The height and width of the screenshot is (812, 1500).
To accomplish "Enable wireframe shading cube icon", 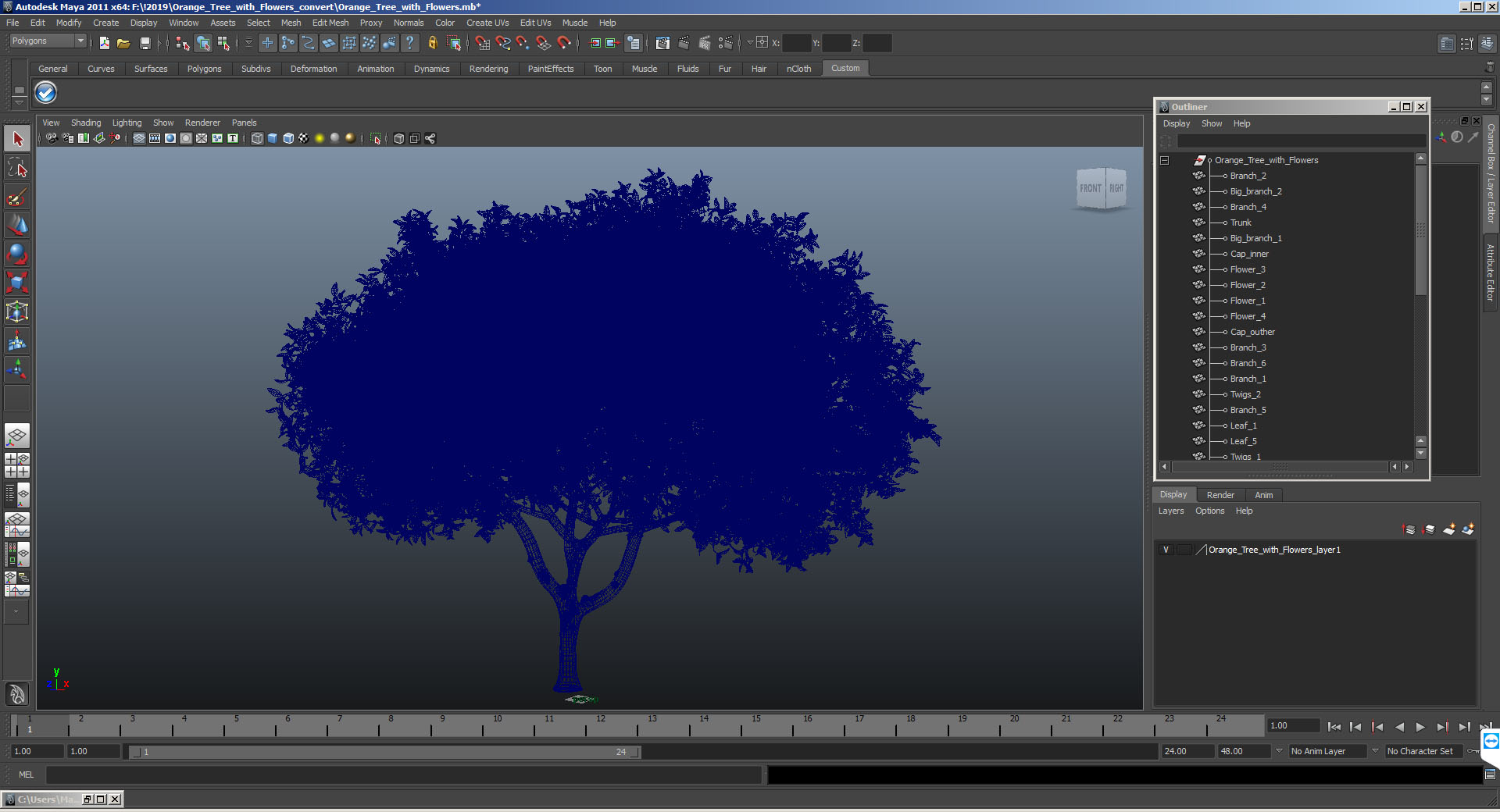I will (x=257, y=138).
